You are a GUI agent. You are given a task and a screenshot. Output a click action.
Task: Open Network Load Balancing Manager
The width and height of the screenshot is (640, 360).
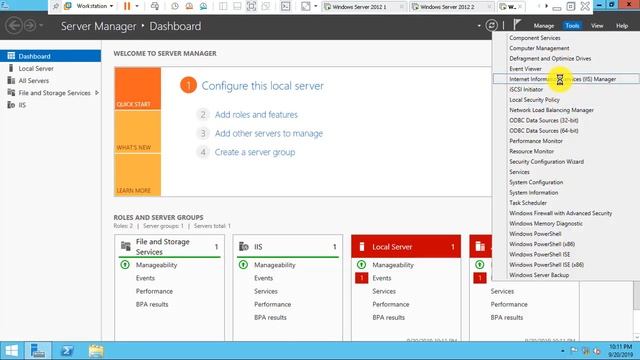[x=551, y=110]
